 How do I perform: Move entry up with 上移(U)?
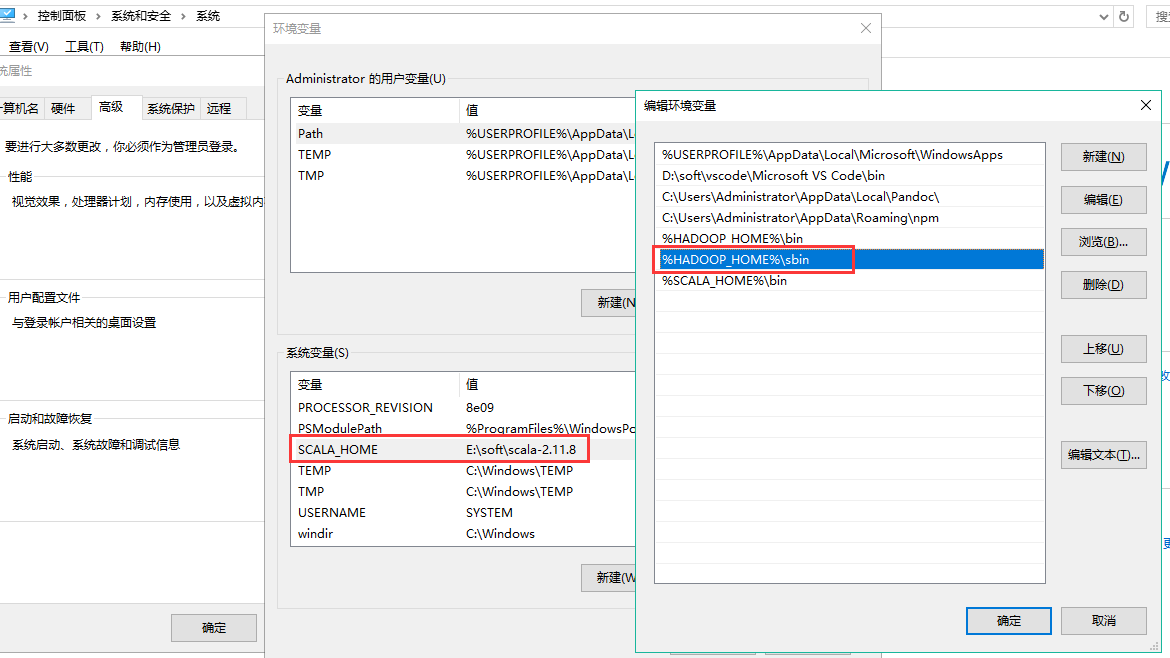[1103, 348]
